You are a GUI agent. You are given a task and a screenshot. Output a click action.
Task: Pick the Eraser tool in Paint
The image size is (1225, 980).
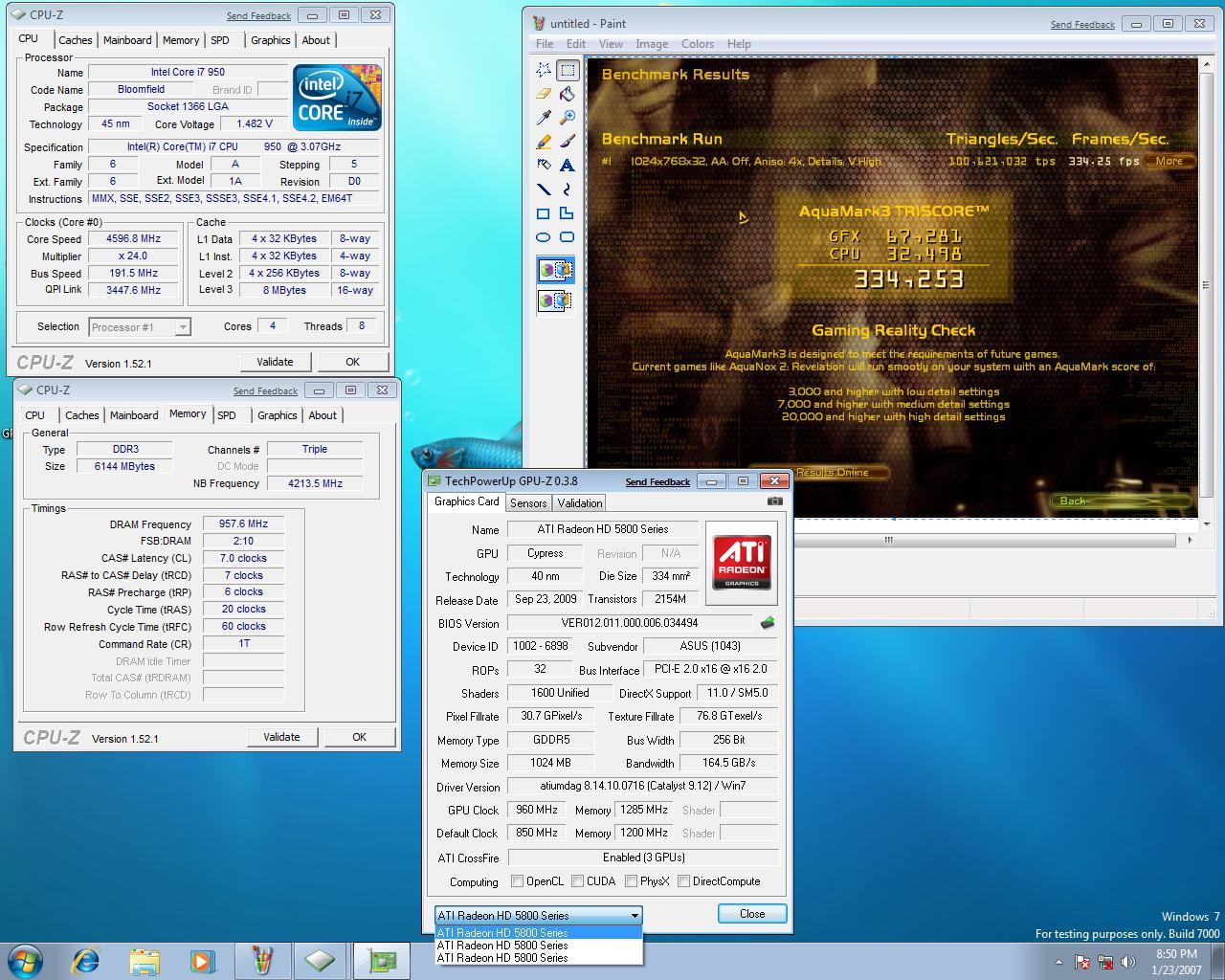[544, 94]
